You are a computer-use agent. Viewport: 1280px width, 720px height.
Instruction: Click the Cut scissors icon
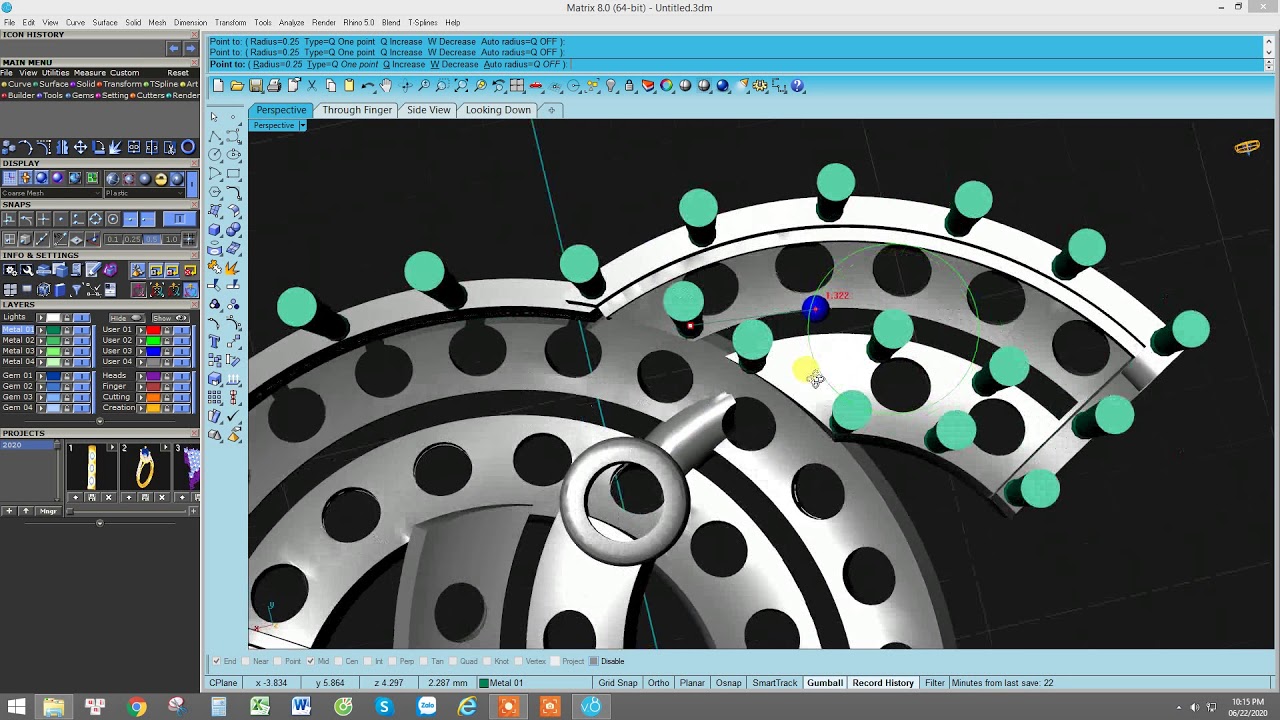click(x=312, y=86)
